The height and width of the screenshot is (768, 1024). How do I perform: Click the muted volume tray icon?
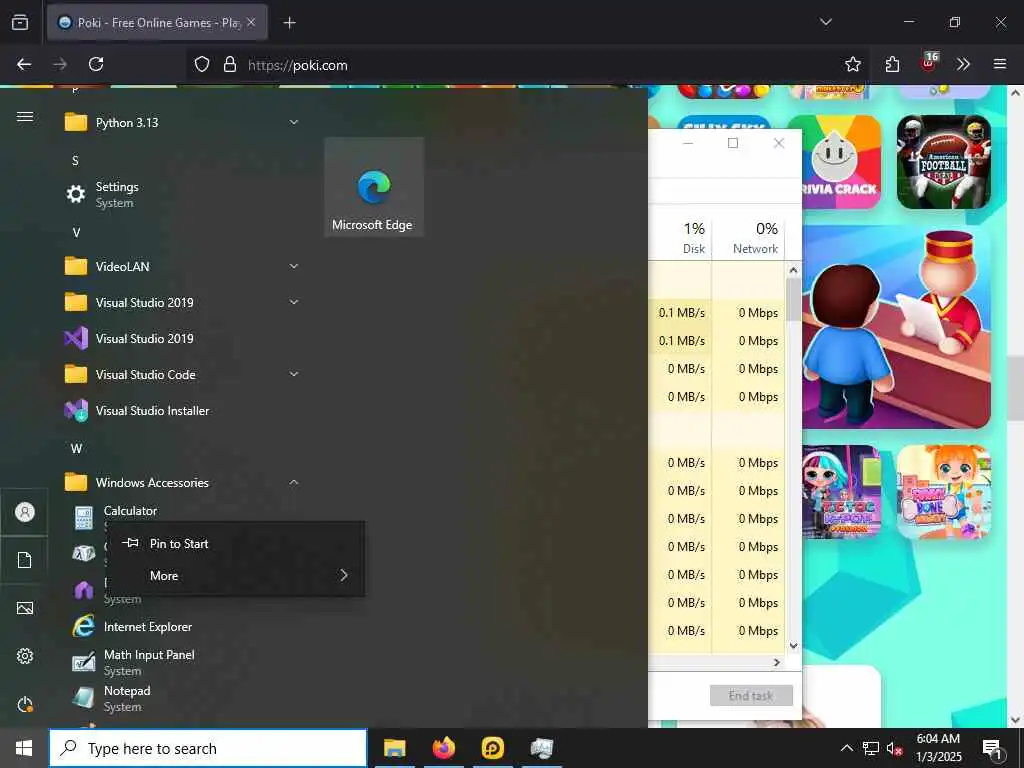894,748
